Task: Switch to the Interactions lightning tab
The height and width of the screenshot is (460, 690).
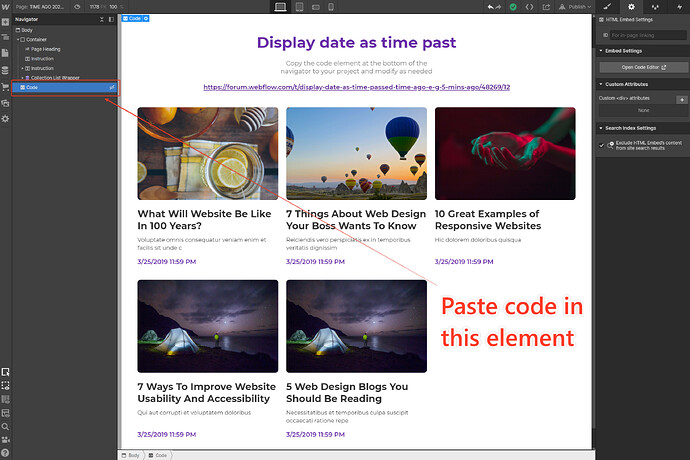Action: tap(679, 7)
